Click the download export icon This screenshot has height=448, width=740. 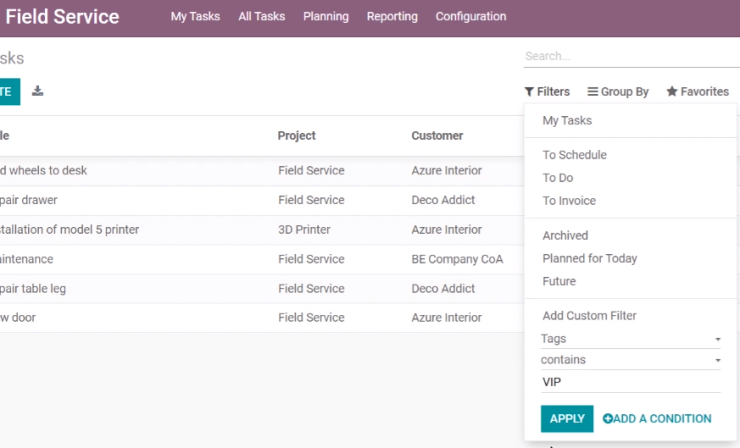tap(37, 91)
